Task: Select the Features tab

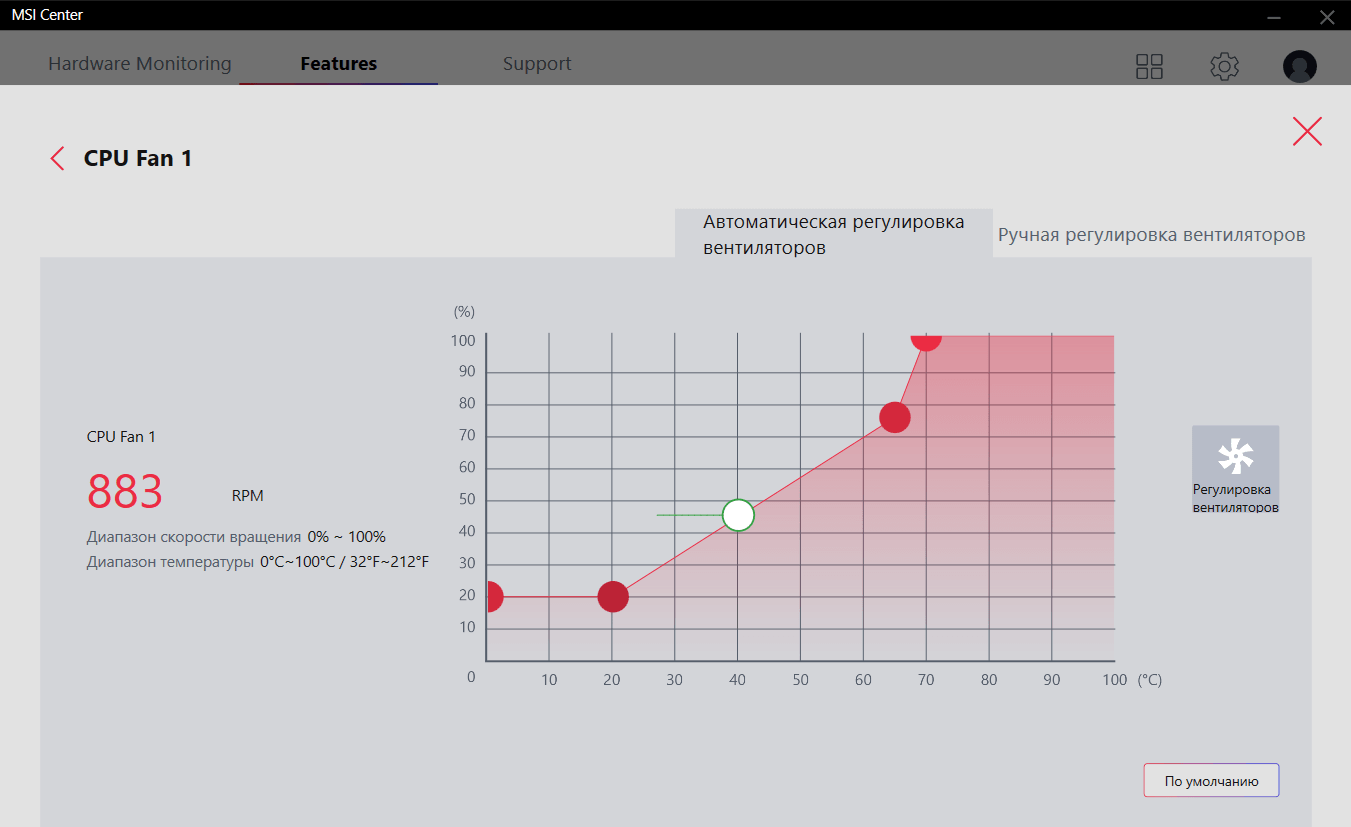Action: (x=338, y=64)
